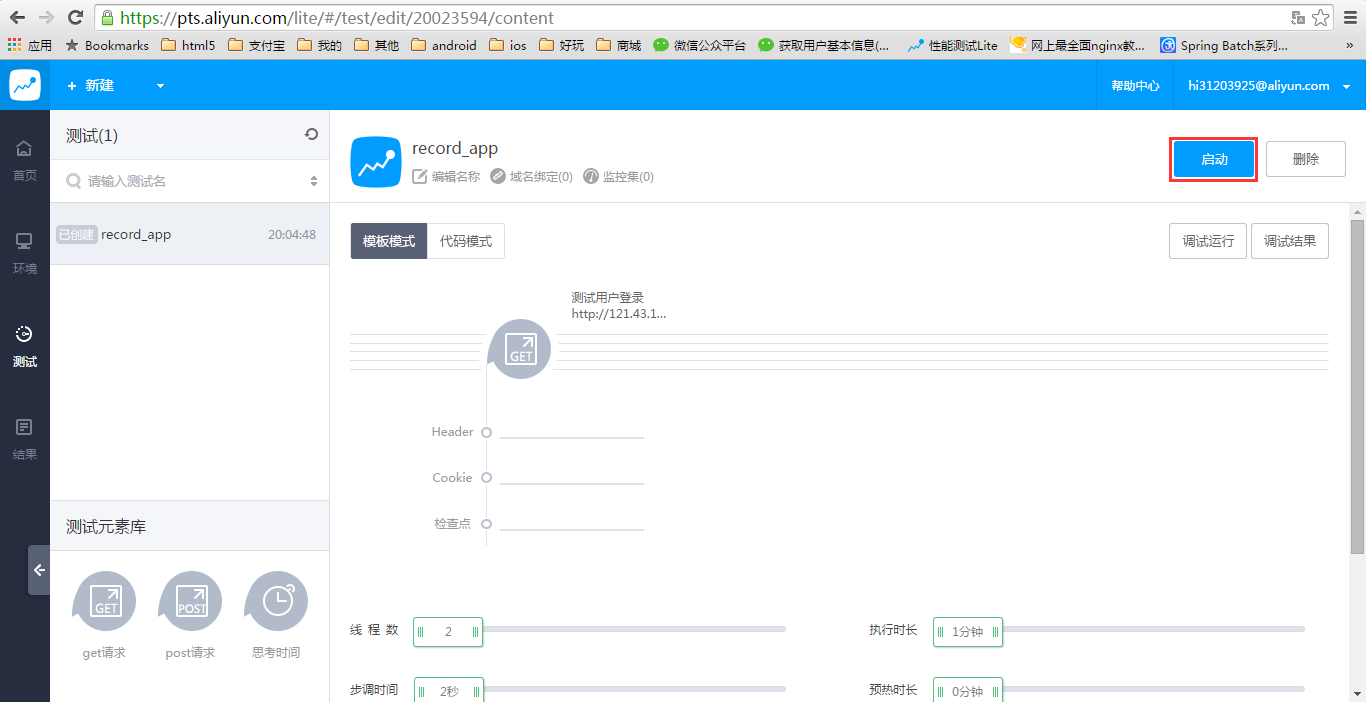The image size is (1366, 702).
Task: Switch to 代码模式 tab
Action: [466, 241]
